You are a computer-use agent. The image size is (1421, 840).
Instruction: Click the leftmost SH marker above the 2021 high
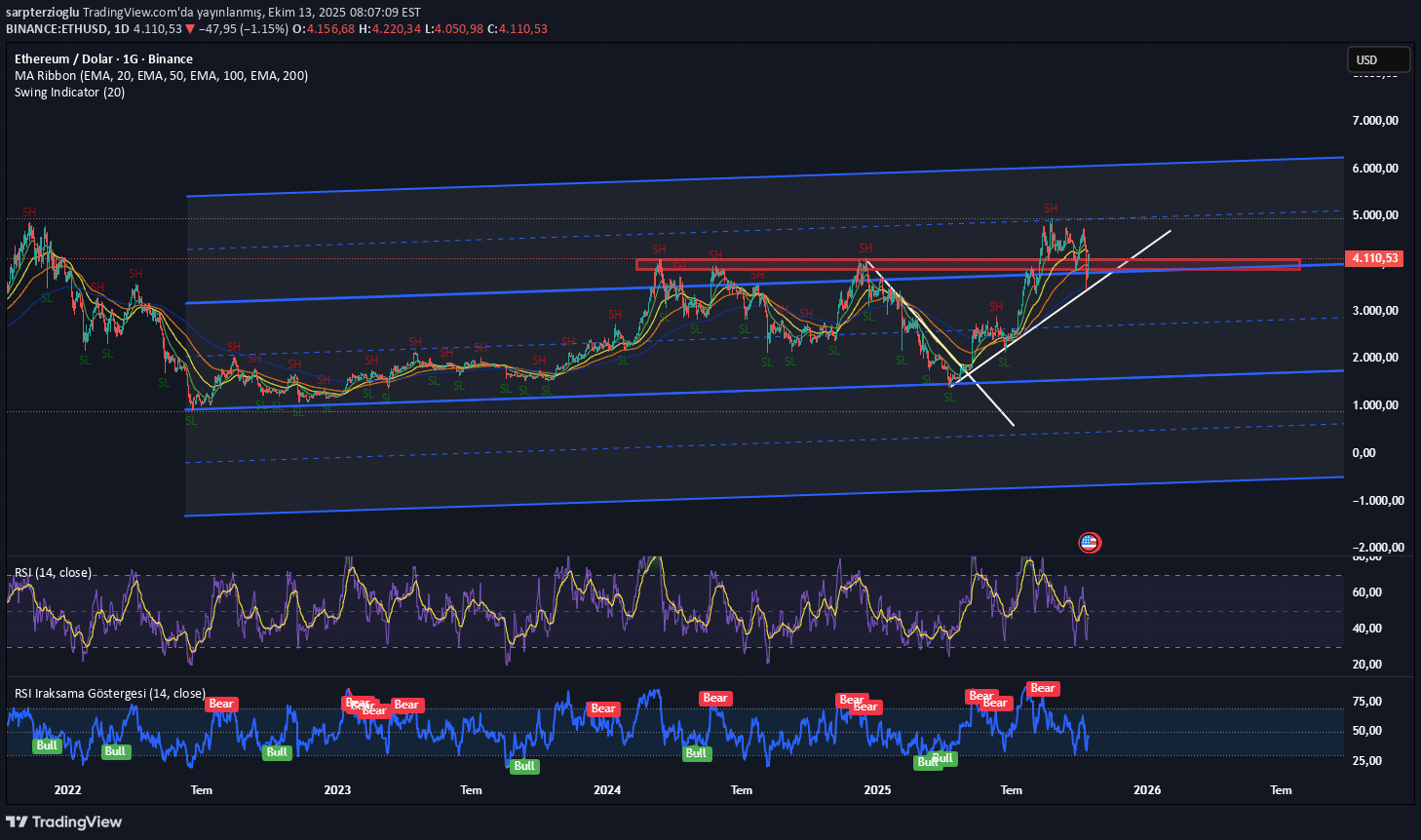point(29,212)
